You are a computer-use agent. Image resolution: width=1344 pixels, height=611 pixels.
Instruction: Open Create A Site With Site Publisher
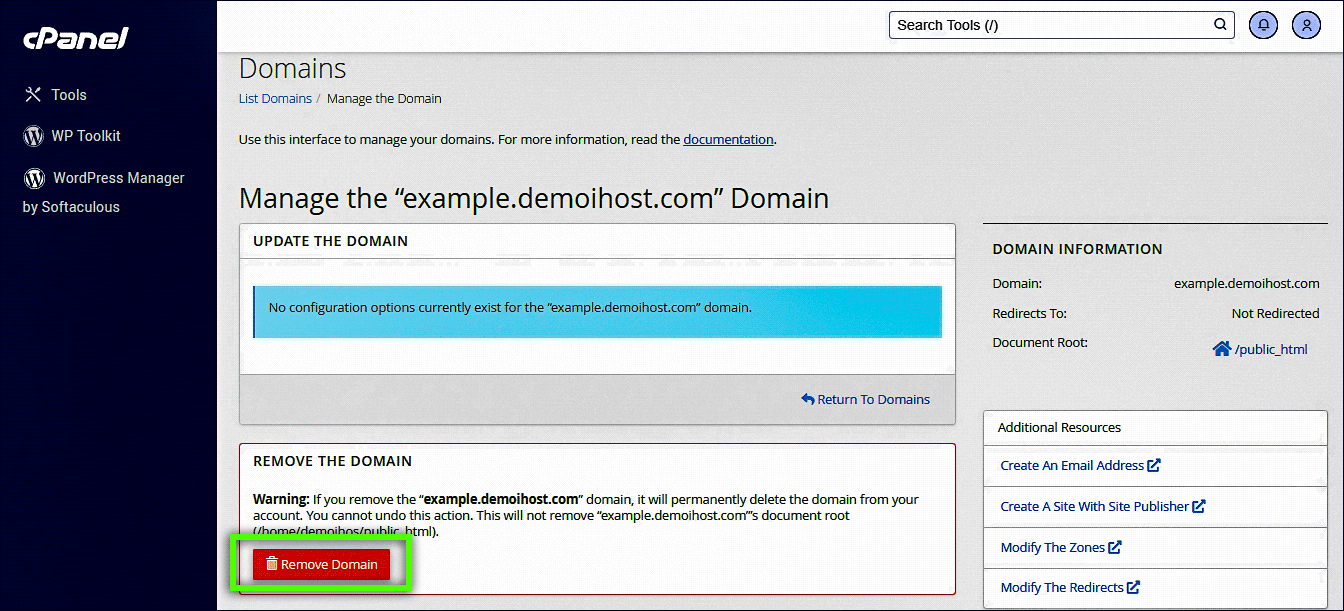pyautogui.click(x=1094, y=506)
